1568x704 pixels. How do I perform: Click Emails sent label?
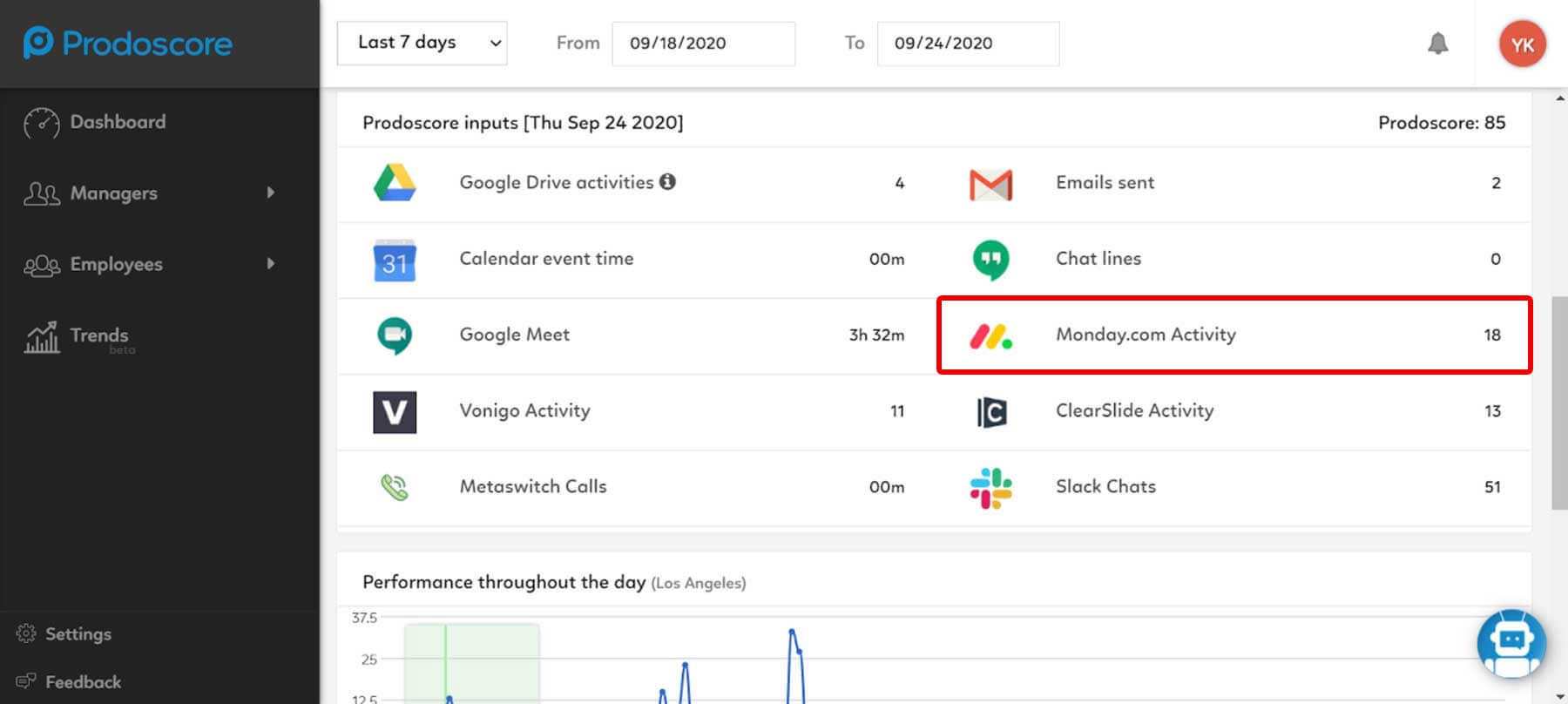1105,182
